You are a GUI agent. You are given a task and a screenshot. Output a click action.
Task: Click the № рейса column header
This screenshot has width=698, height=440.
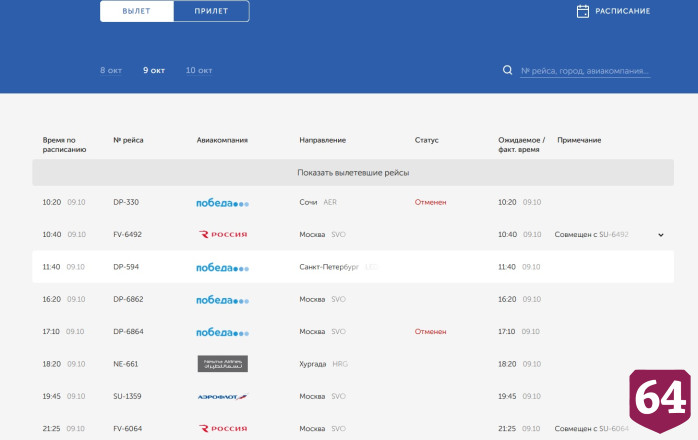(x=128, y=140)
